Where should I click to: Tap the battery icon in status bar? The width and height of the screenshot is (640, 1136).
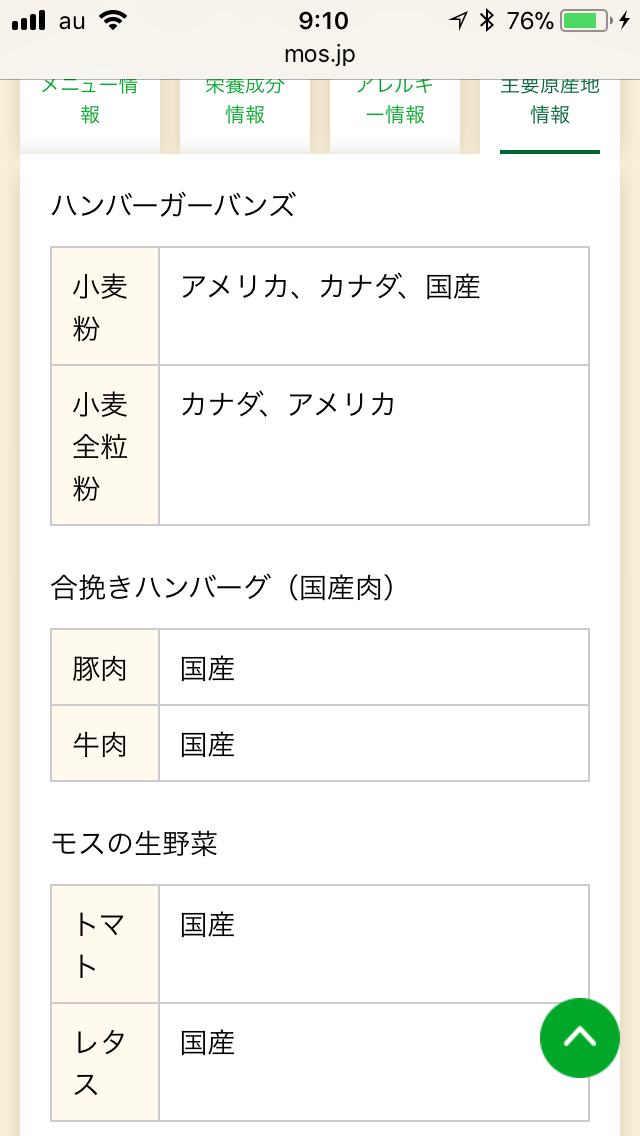tap(587, 21)
